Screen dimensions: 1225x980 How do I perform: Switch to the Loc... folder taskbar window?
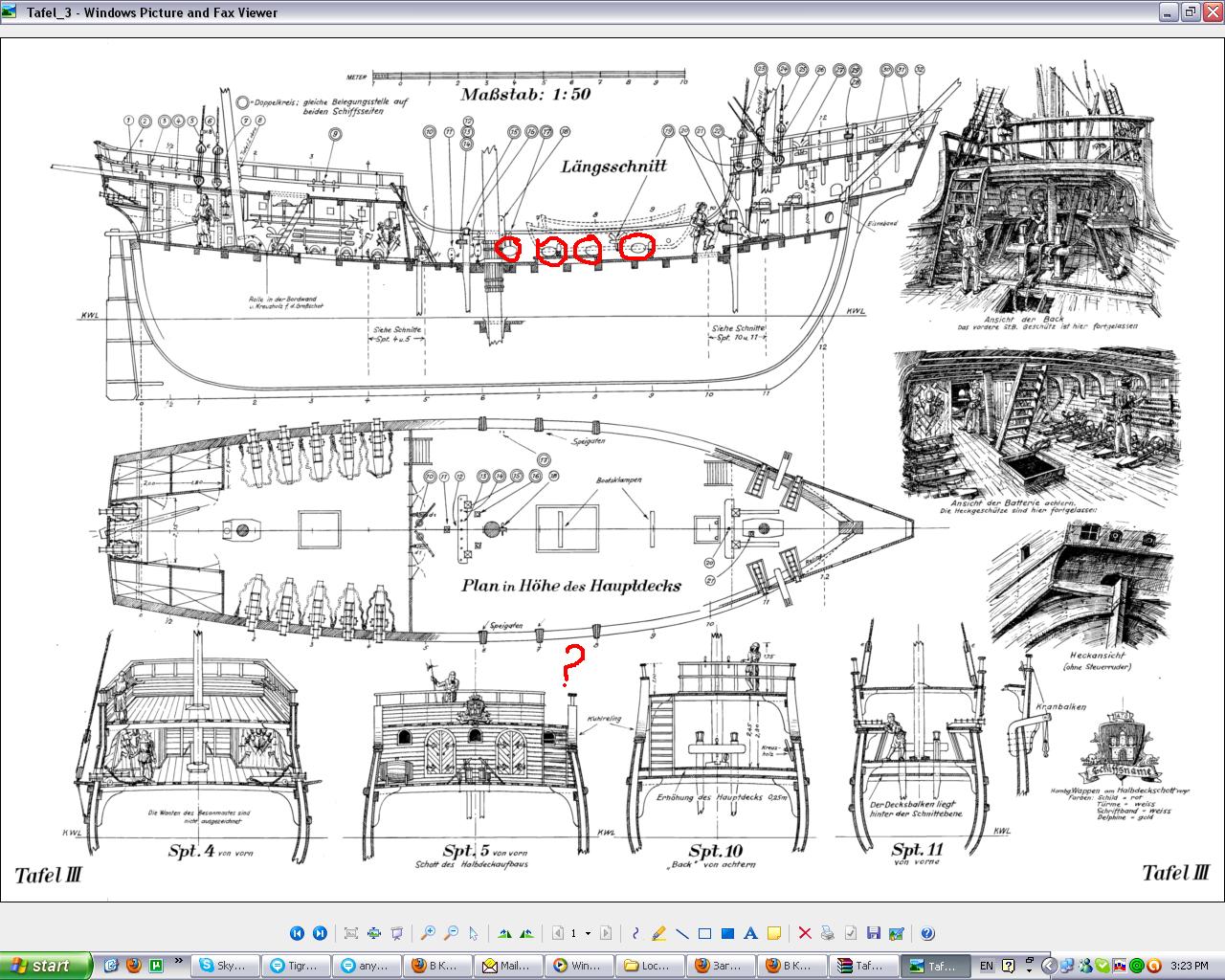tap(652, 966)
